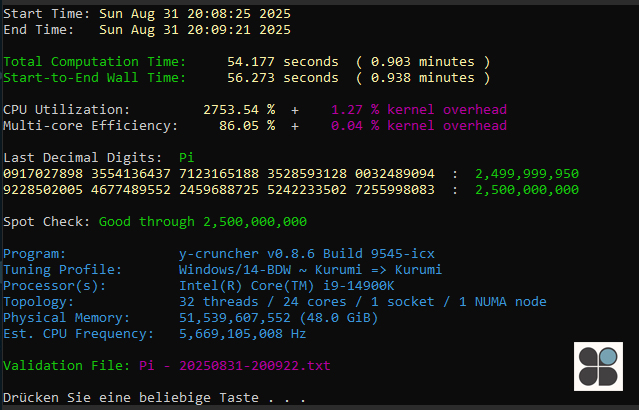Screen dimensions: 639x410
Task: Click the Processor(s) label
Action: [x=55, y=286]
